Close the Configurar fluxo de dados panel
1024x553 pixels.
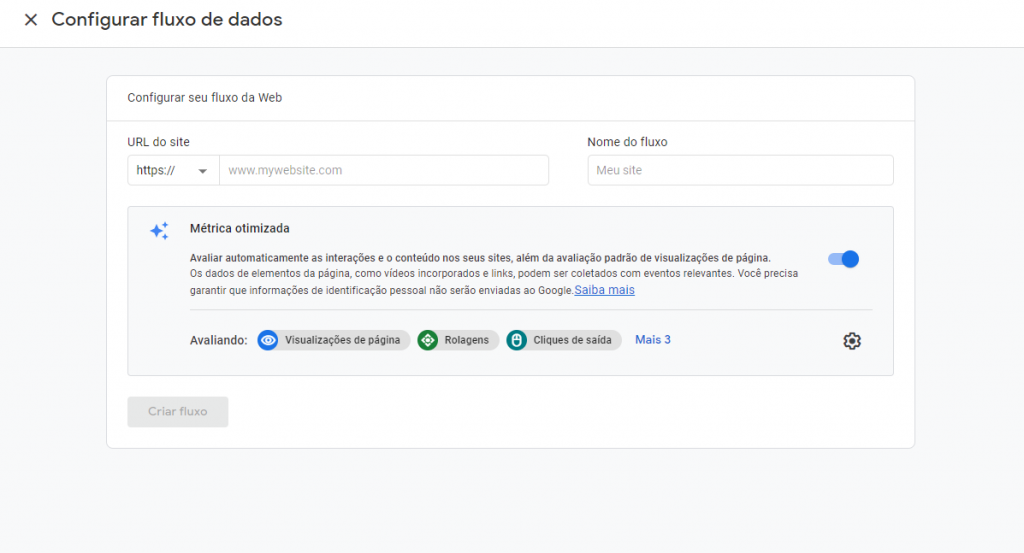[31, 20]
